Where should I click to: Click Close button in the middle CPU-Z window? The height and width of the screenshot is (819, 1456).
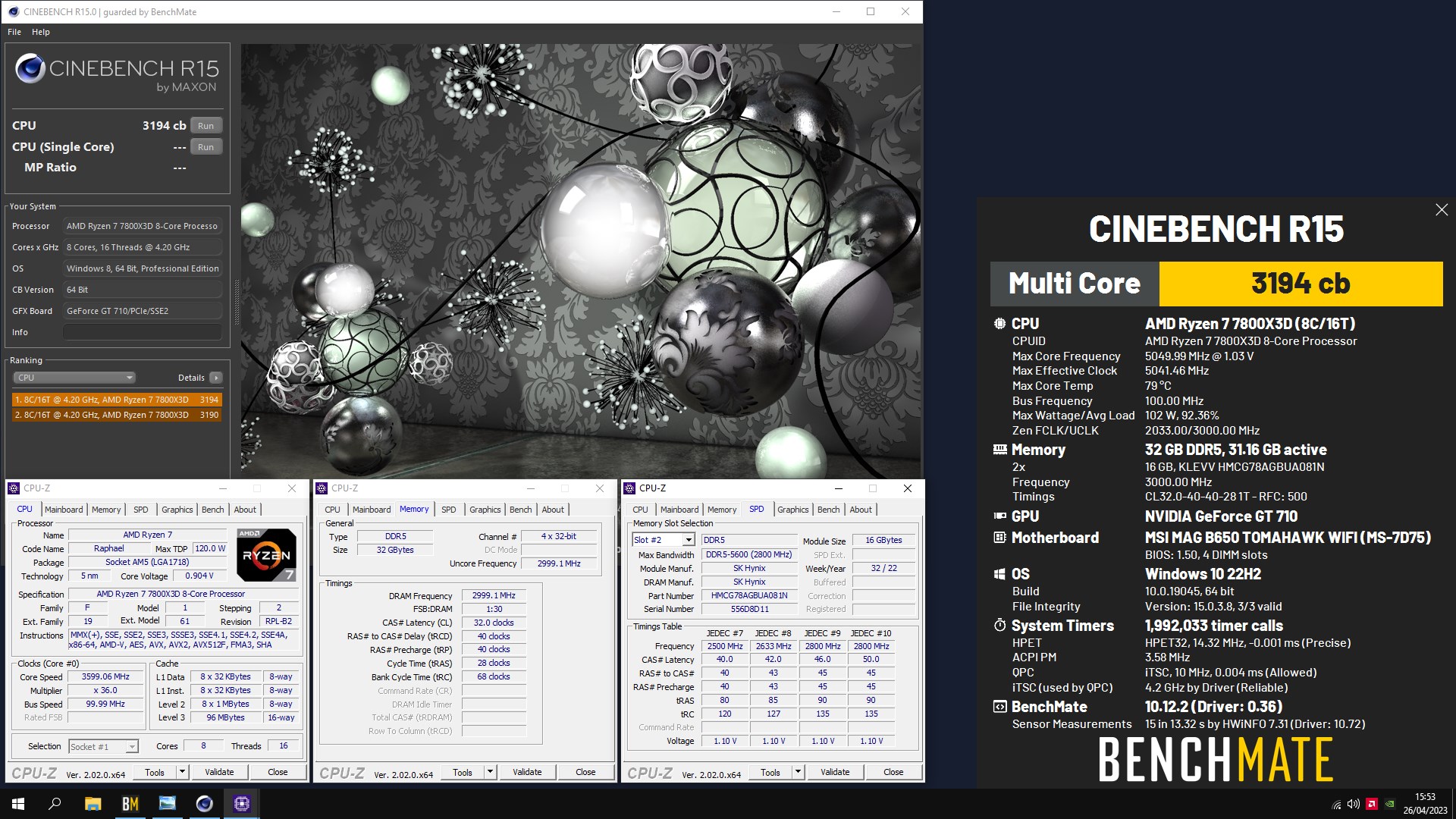[585, 772]
